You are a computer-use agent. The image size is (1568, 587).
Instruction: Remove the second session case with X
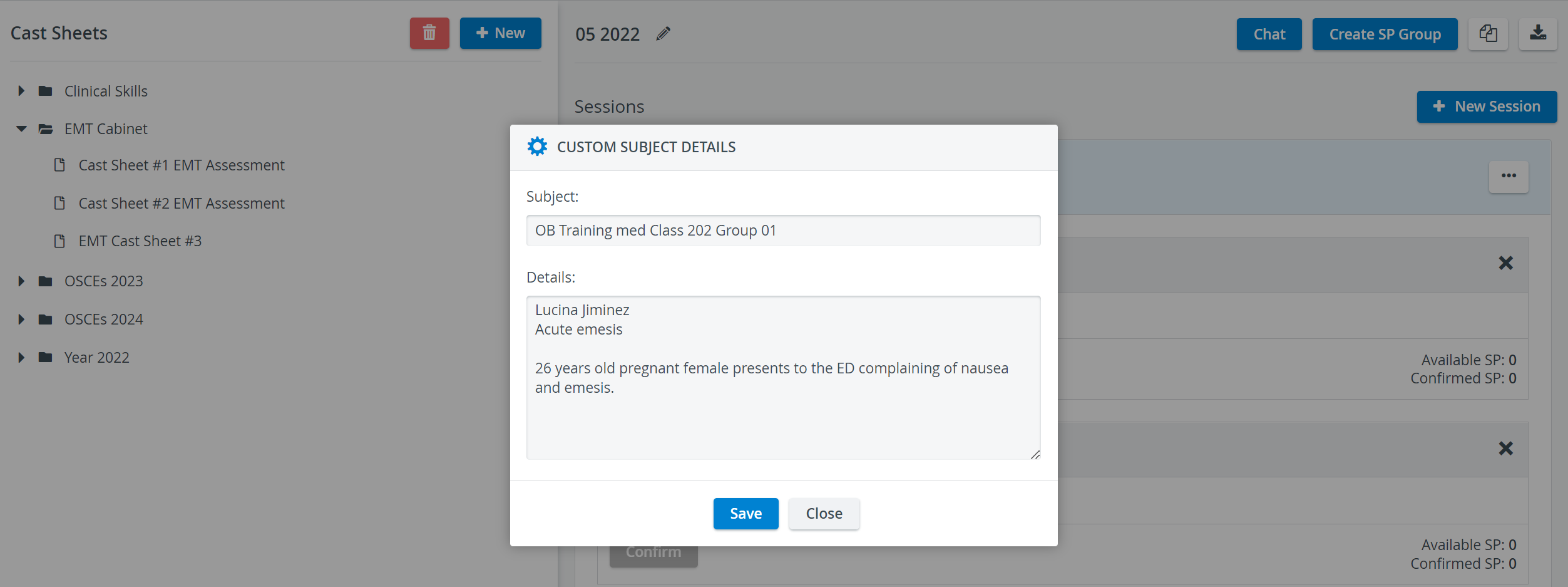[1505, 449]
